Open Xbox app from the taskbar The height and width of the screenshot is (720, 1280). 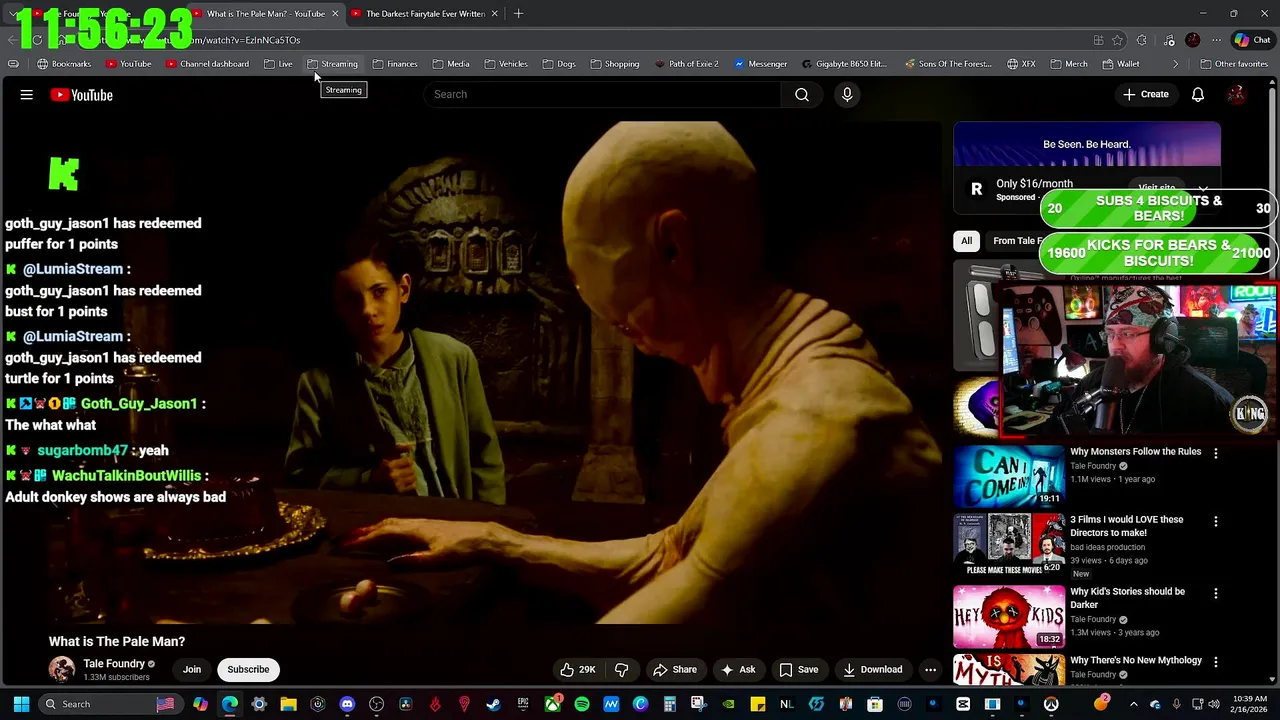(552, 704)
